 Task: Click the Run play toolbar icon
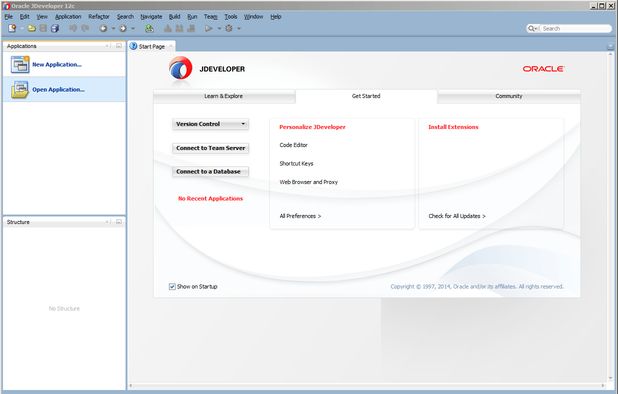coord(209,28)
